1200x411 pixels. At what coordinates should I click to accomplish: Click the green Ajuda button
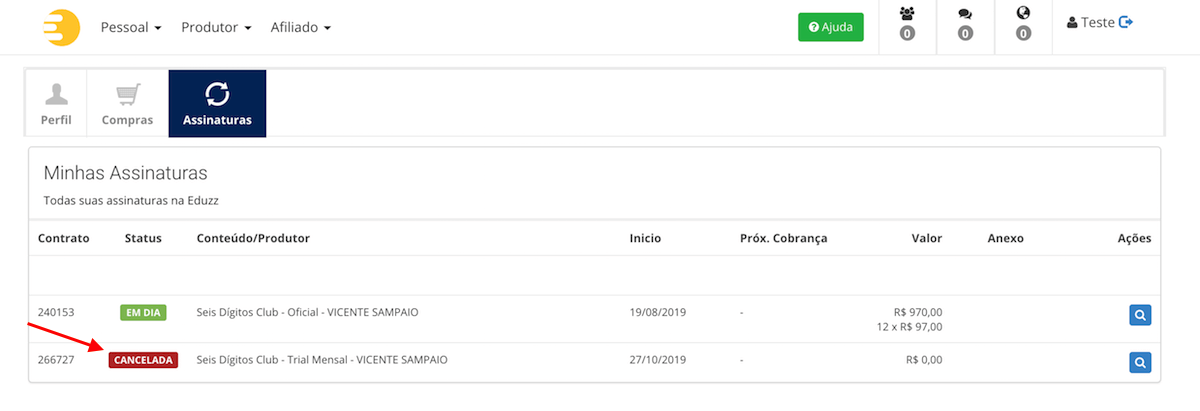tap(830, 27)
